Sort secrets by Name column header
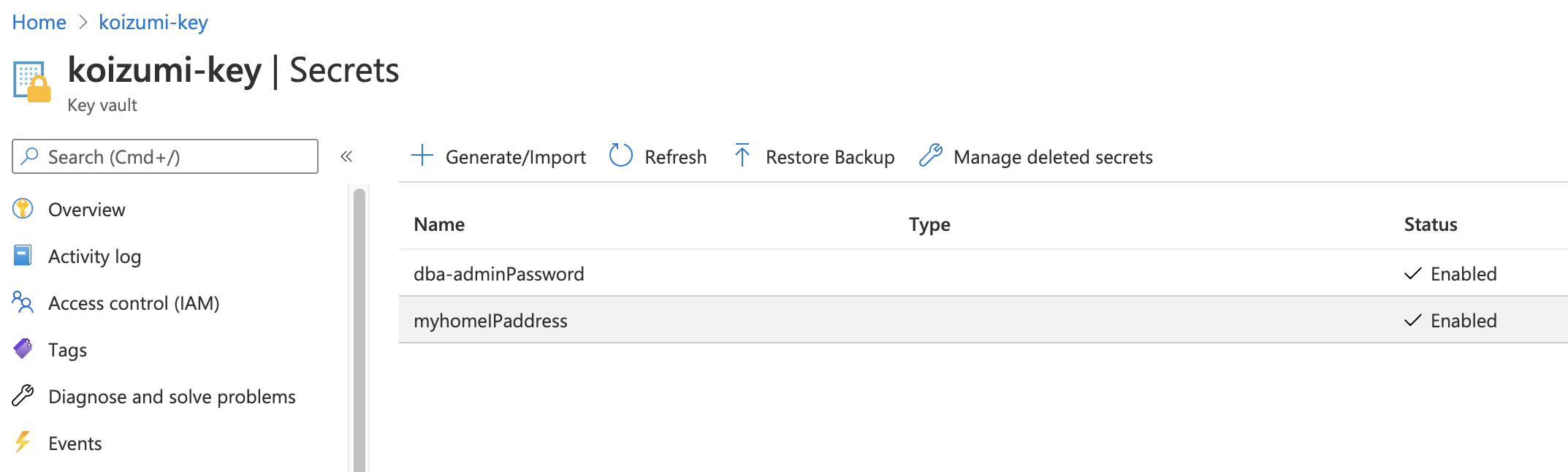 point(439,224)
